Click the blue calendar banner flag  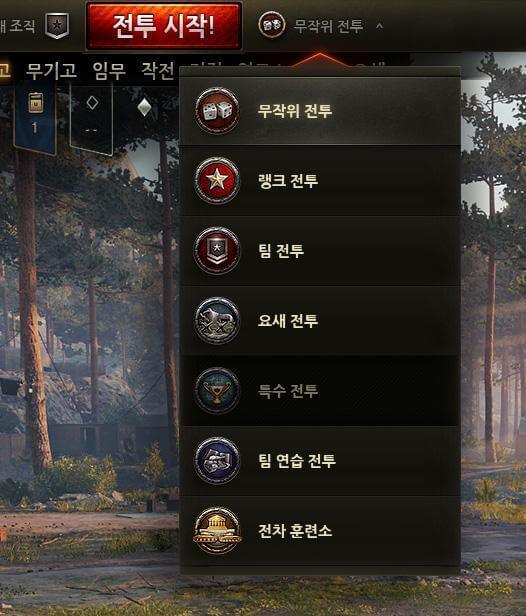point(35,116)
